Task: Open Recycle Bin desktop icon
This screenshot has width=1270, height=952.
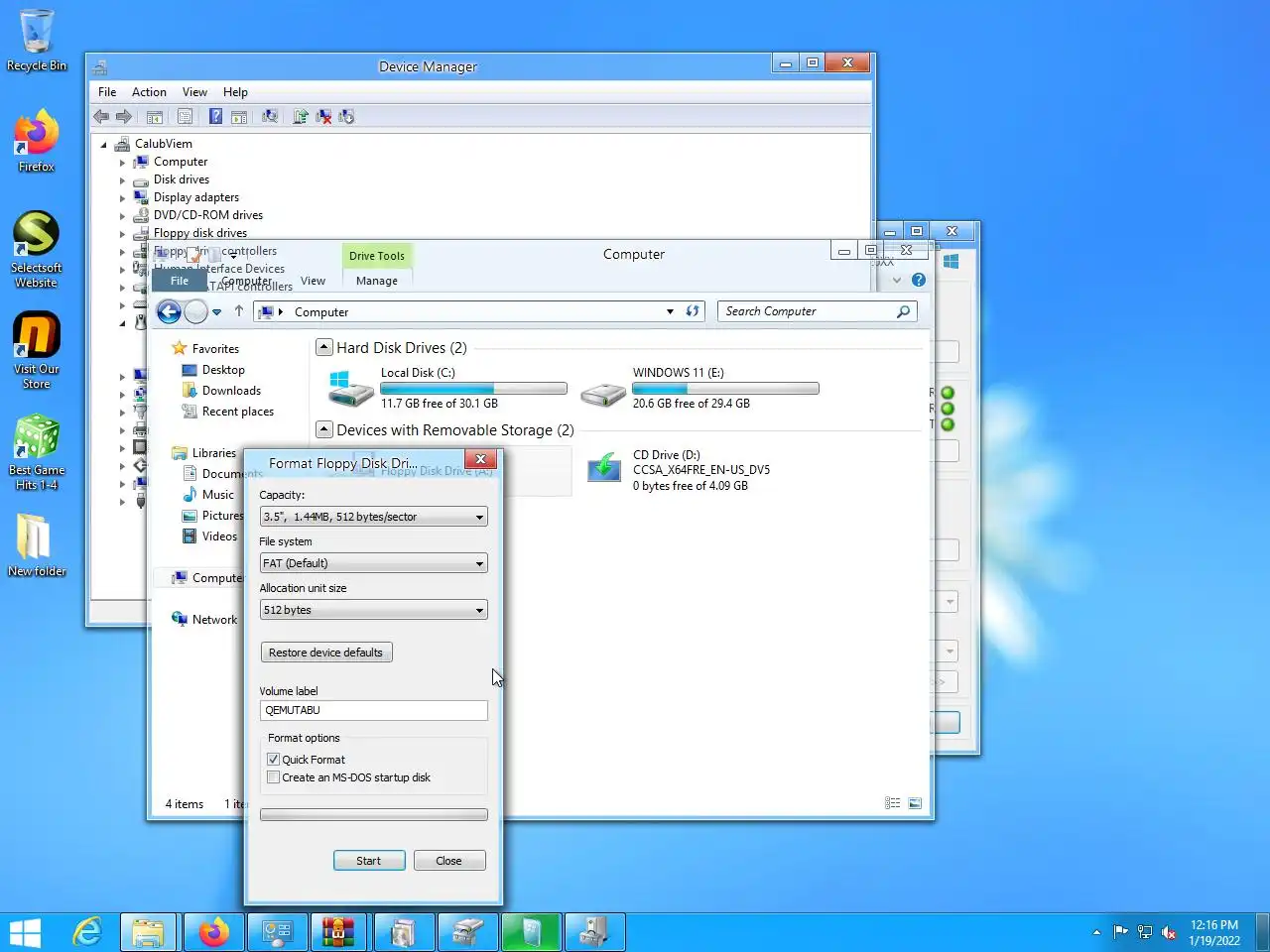Action: point(37,42)
